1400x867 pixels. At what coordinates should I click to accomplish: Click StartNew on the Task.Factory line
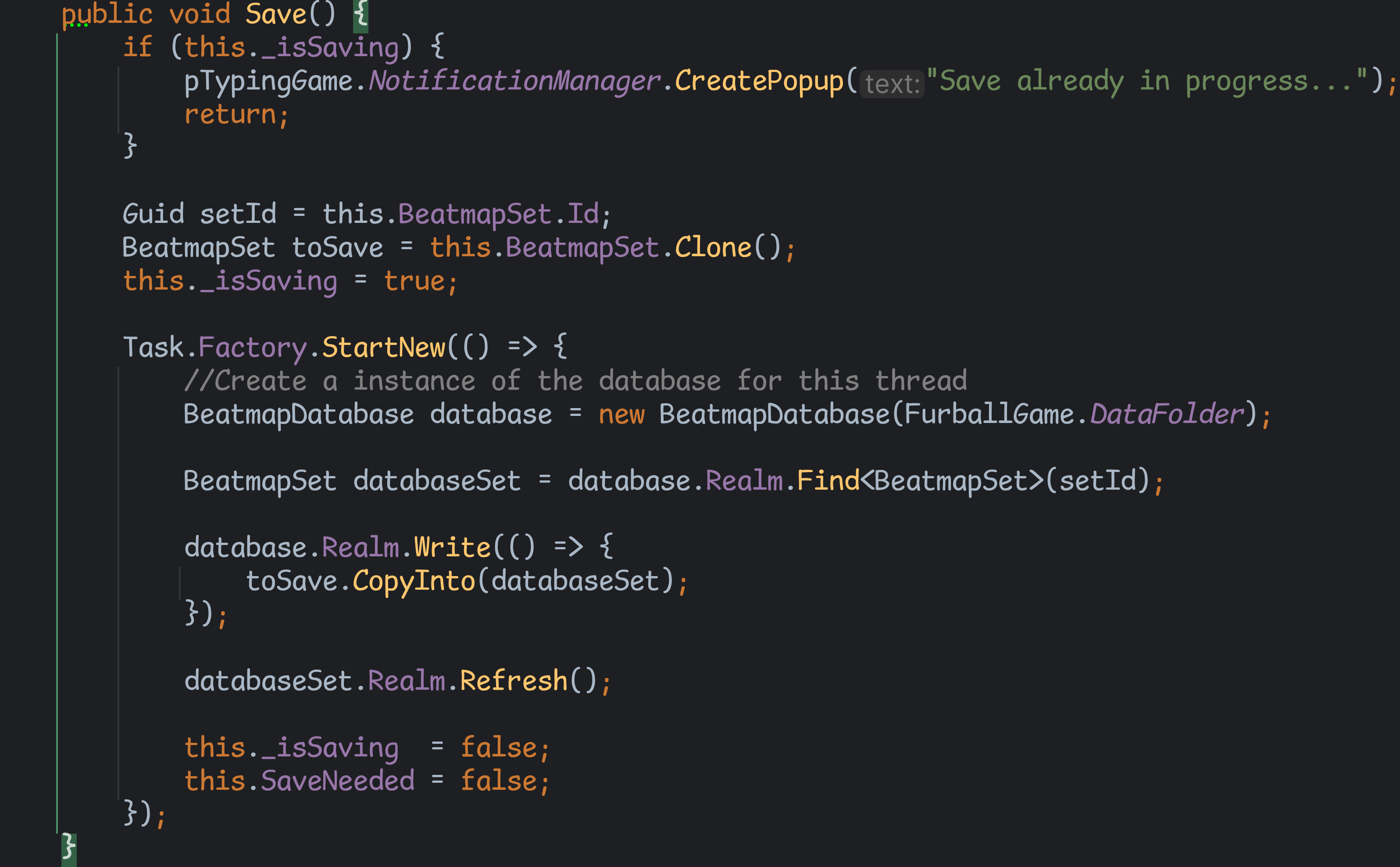(x=383, y=348)
